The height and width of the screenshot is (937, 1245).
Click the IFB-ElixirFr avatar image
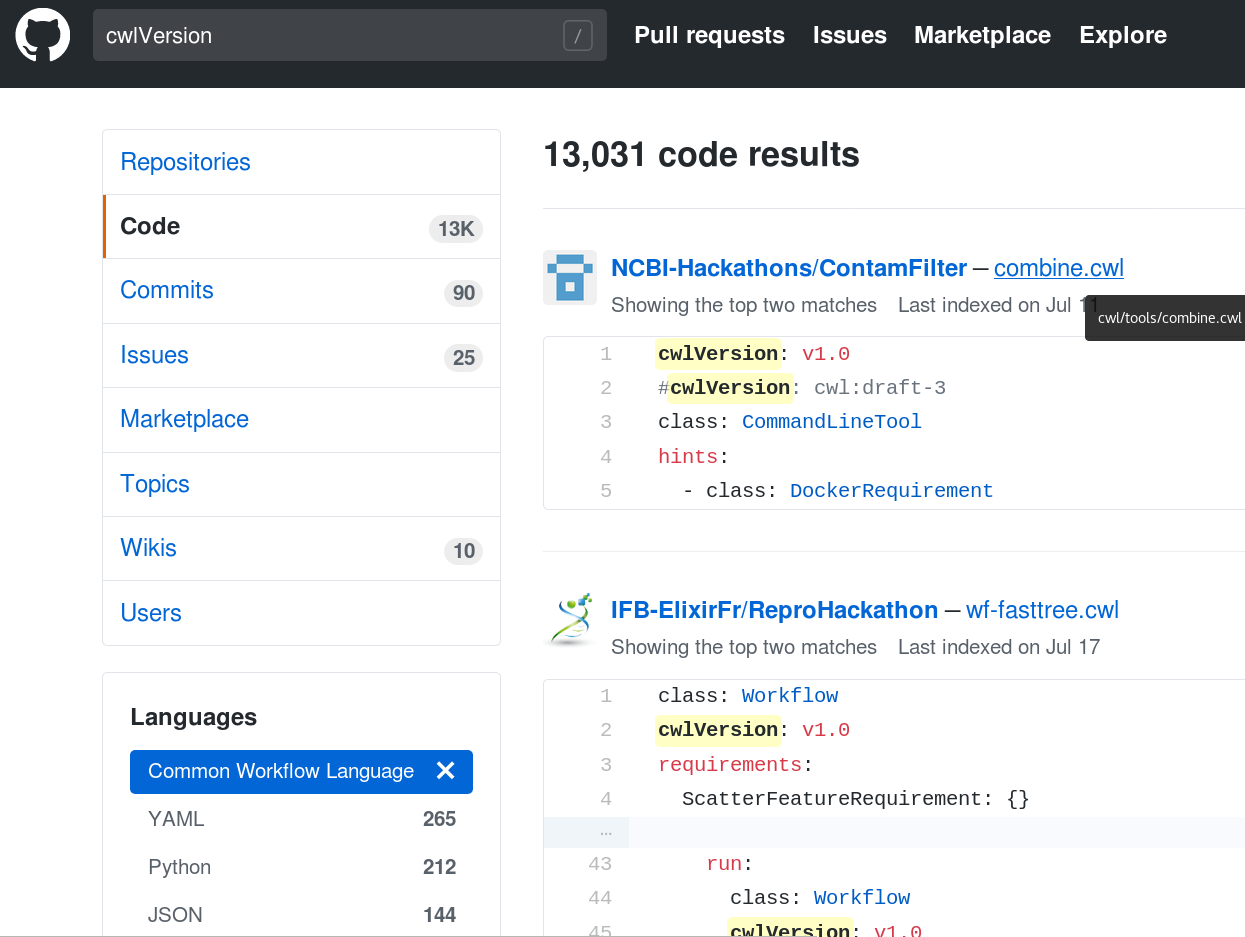pyautogui.click(x=570, y=619)
